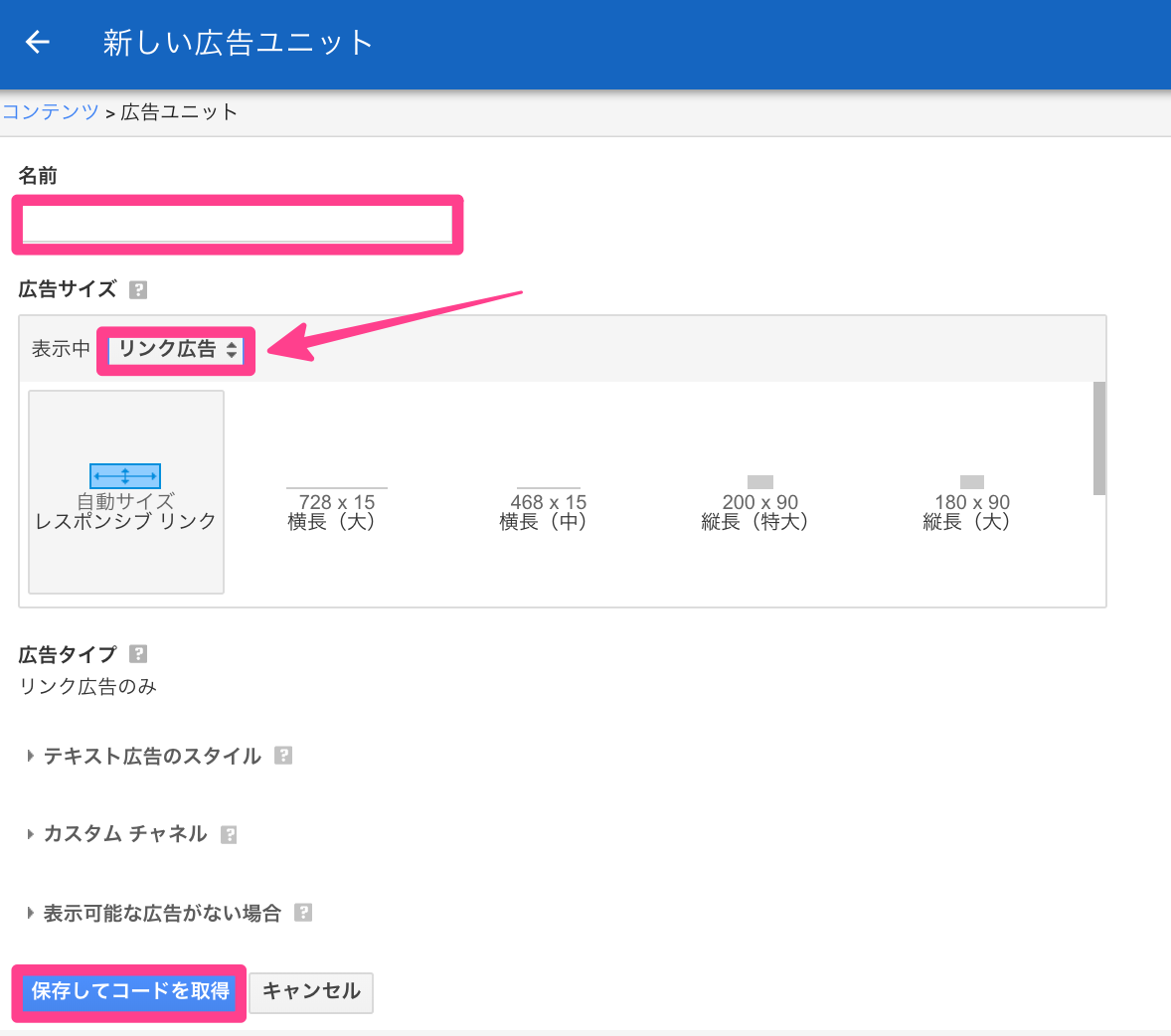Open the help icon beside カスタム チャネル

click(229, 834)
